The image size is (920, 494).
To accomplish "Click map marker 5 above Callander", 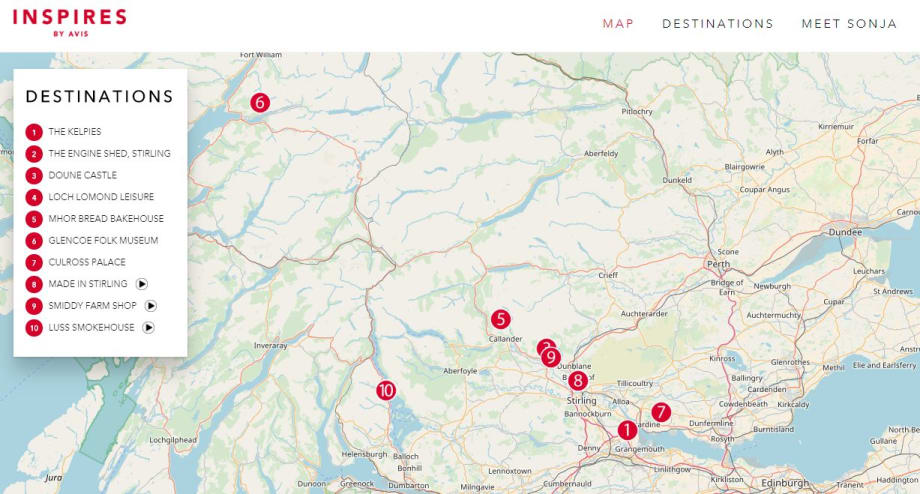I will (500, 319).
